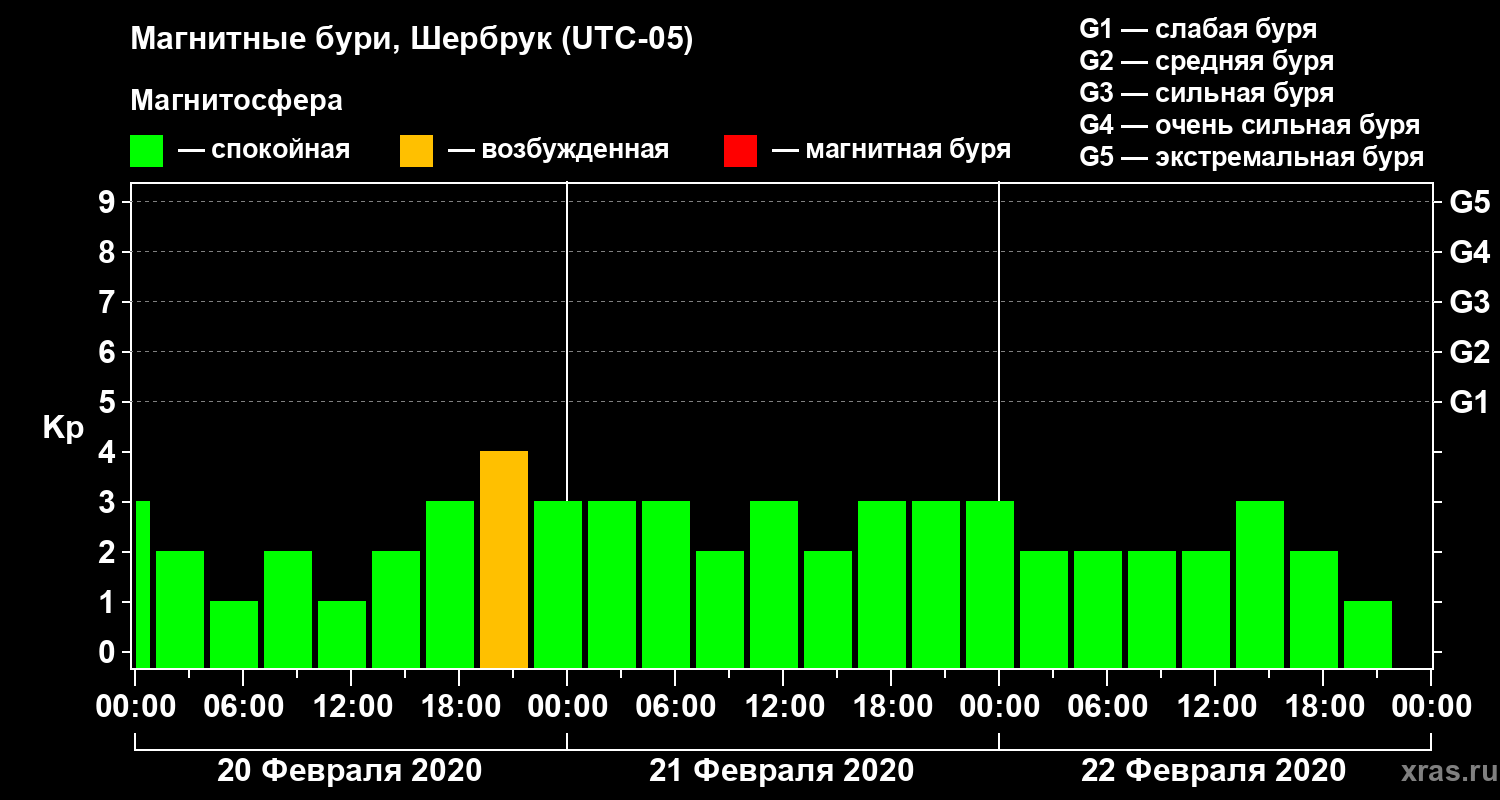
Task: Click the 'G2' tick label on right axis
Action: tap(1469, 352)
